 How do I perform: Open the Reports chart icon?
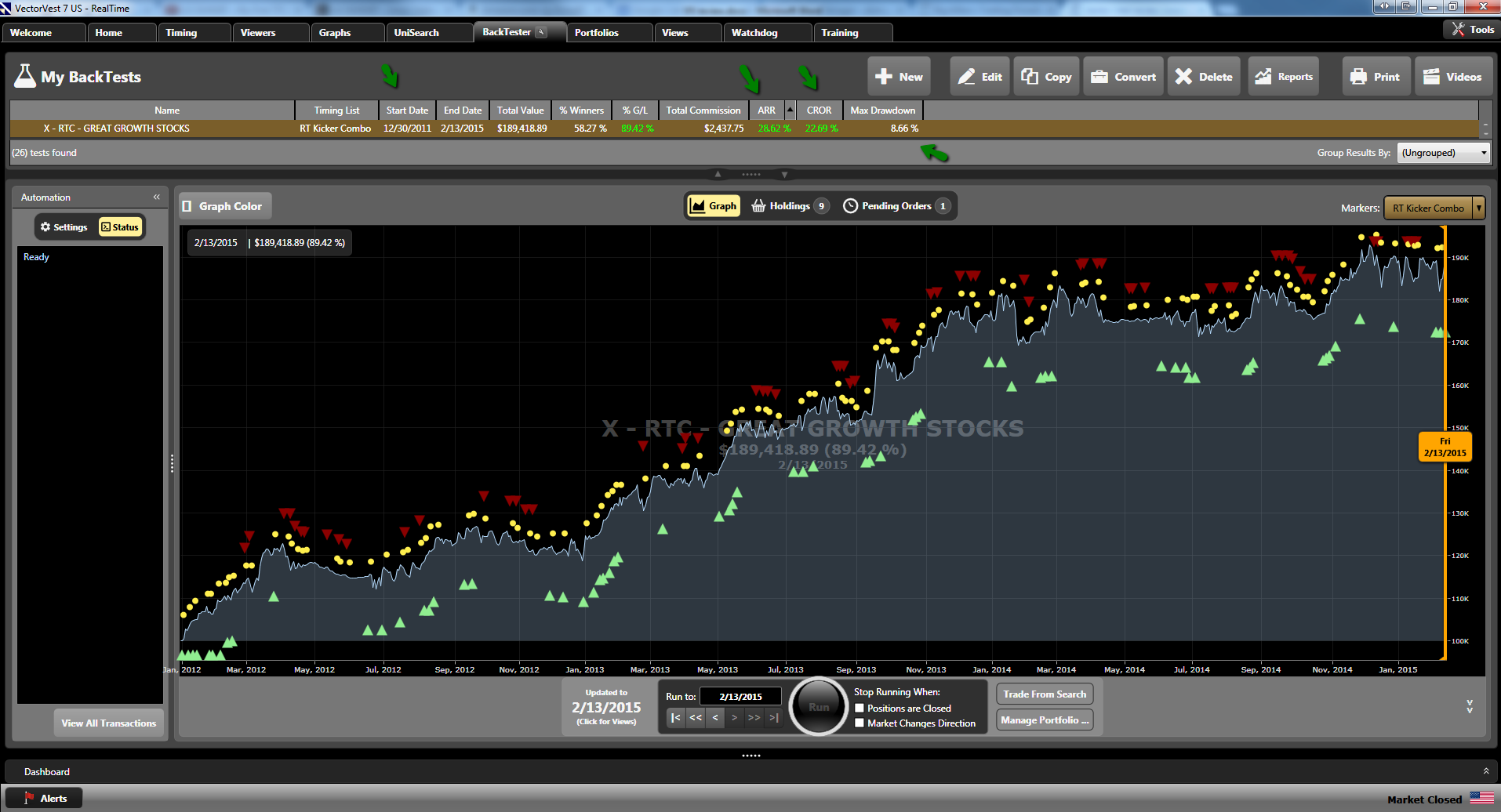1263,77
